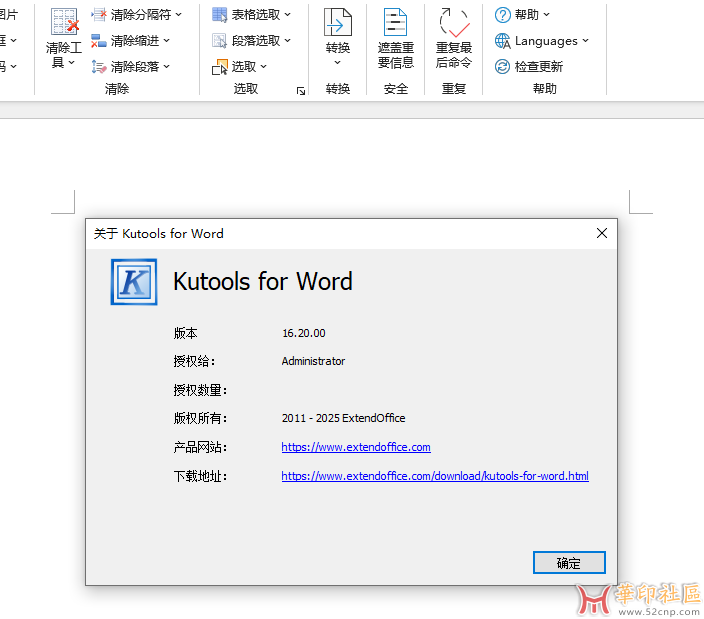The height and width of the screenshot is (619, 704).
Task: Expand the 清除分隔符 dropdown arrow
Action: [179, 15]
